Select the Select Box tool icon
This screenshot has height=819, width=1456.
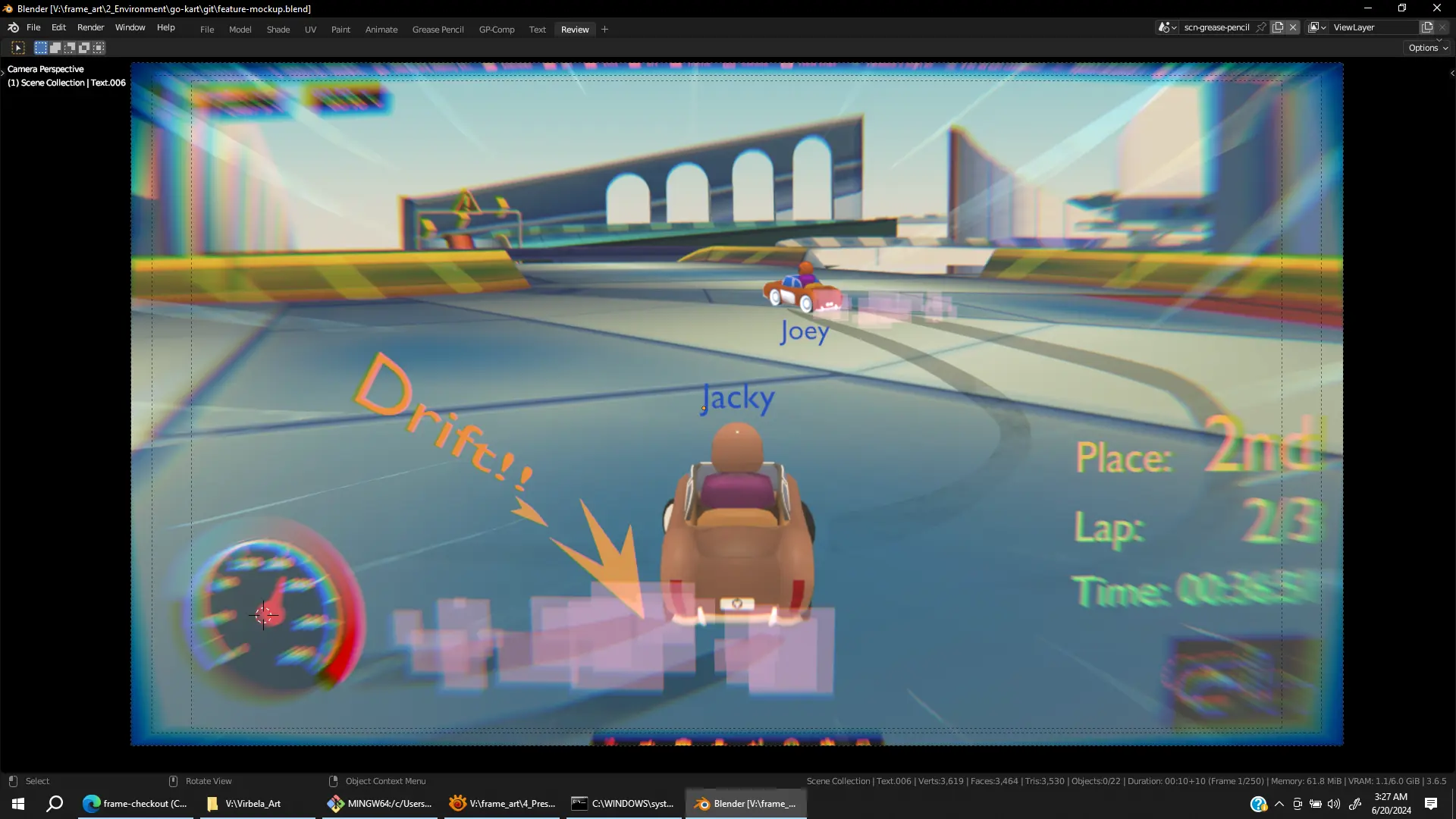pos(18,48)
